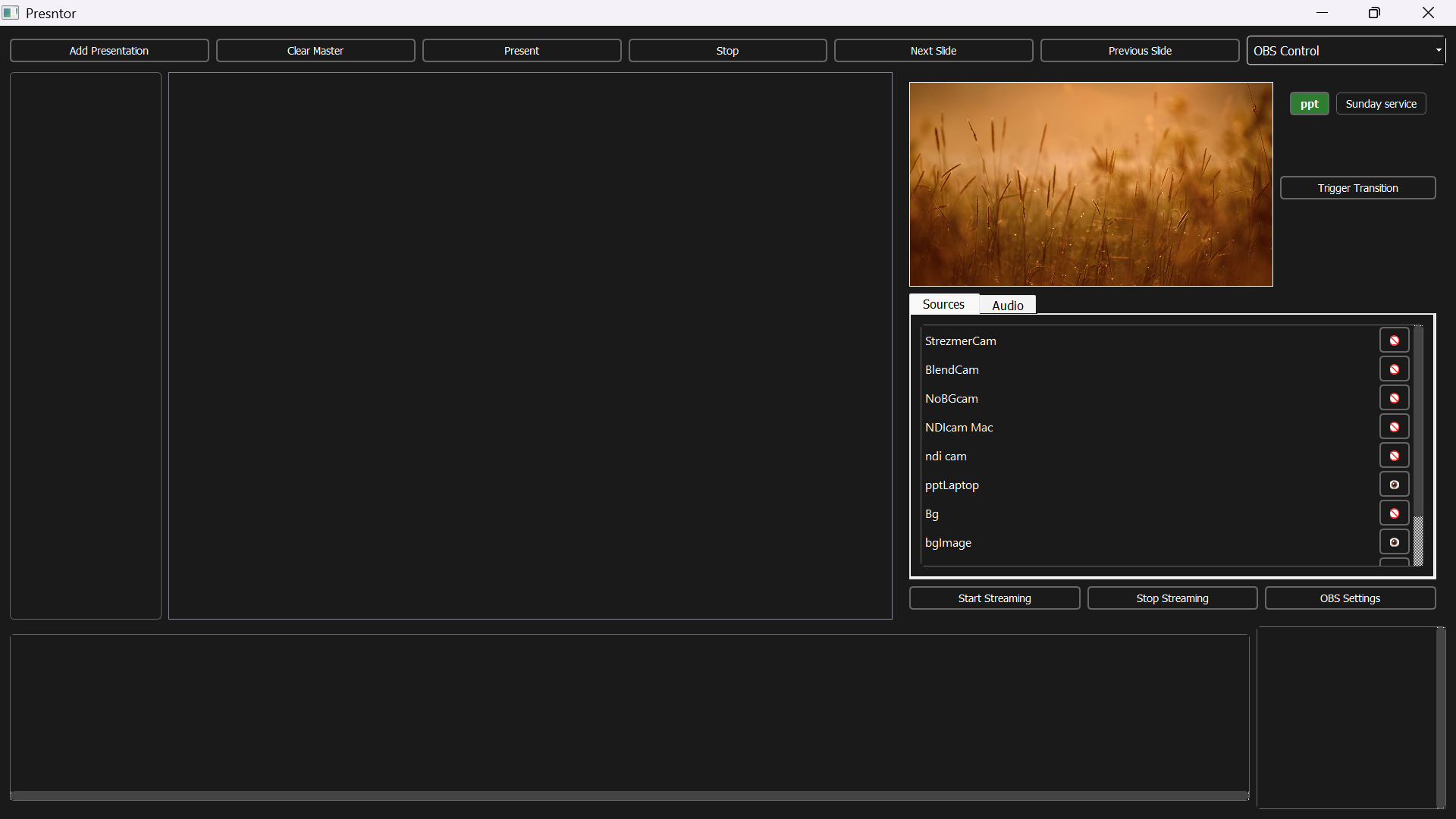Switch to the Sunday service scene
The height and width of the screenshot is (819, 1456).
tap(1379, 103)
